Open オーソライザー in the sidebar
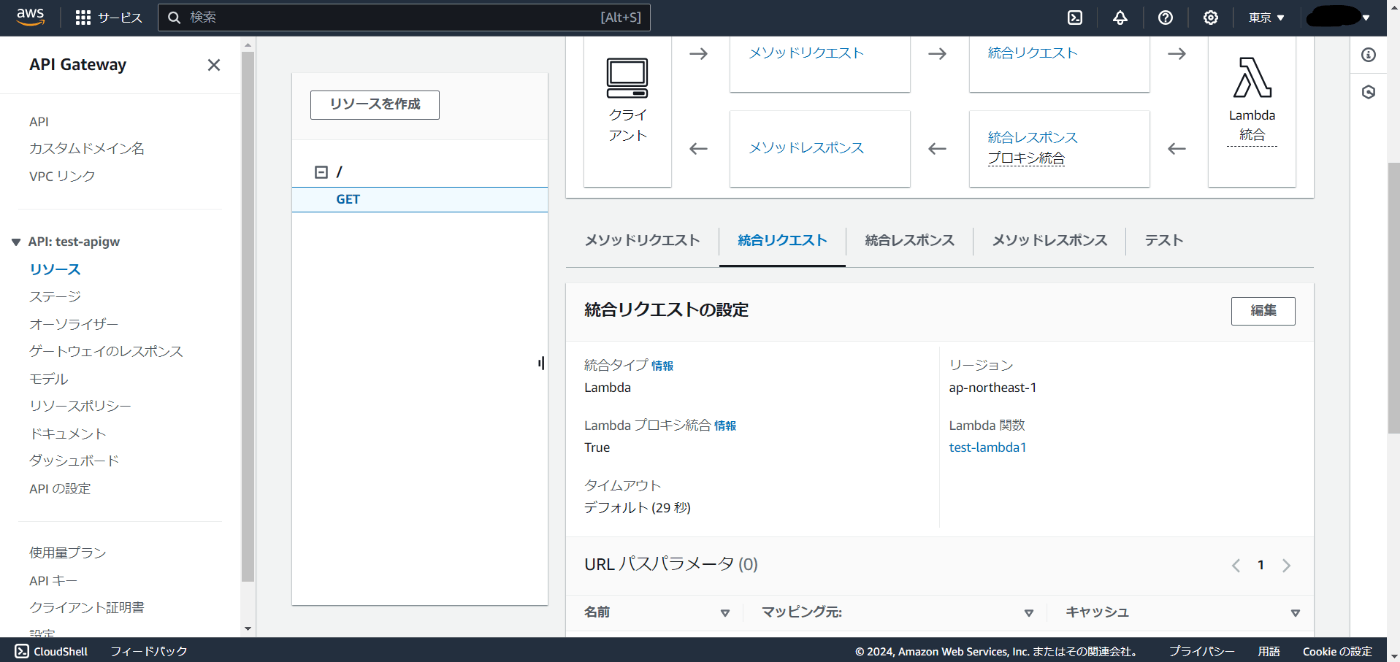This screenshot has height=662, width=1400. pos(74,324)
